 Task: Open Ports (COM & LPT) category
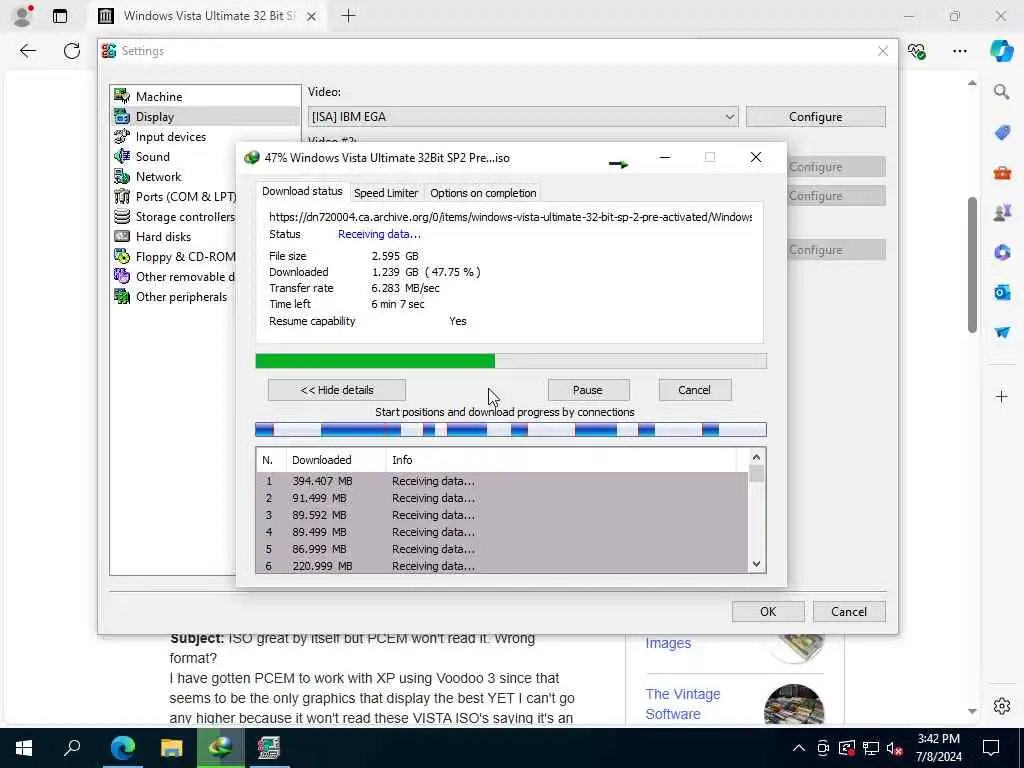[174, 197]
